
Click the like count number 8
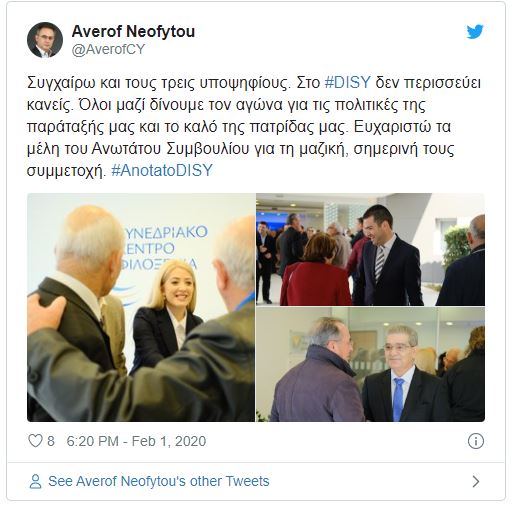pos(51,441)
